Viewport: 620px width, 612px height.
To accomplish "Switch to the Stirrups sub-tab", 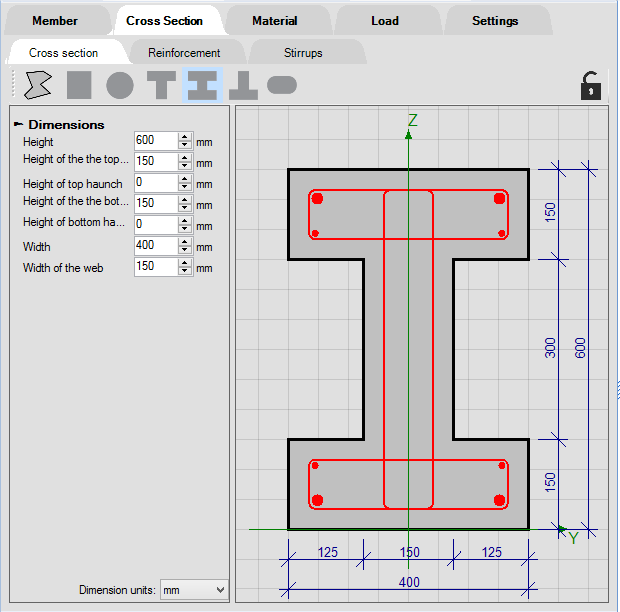I will (303, 53).
